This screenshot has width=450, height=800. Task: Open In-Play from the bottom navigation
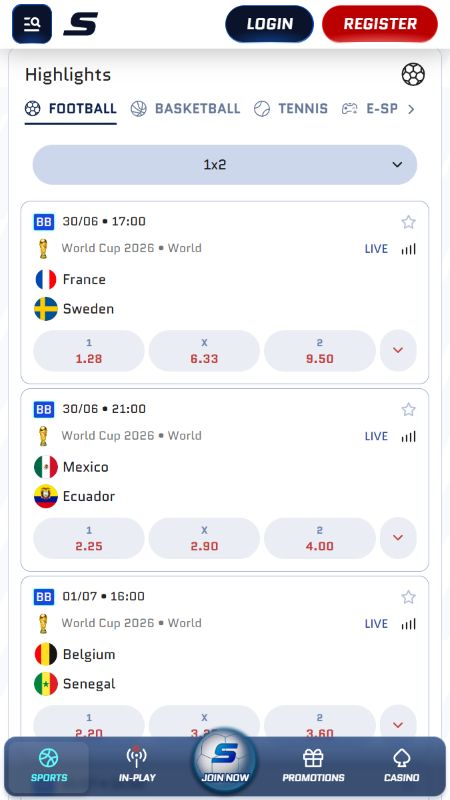pyautogui.click(x=137, y=765)
